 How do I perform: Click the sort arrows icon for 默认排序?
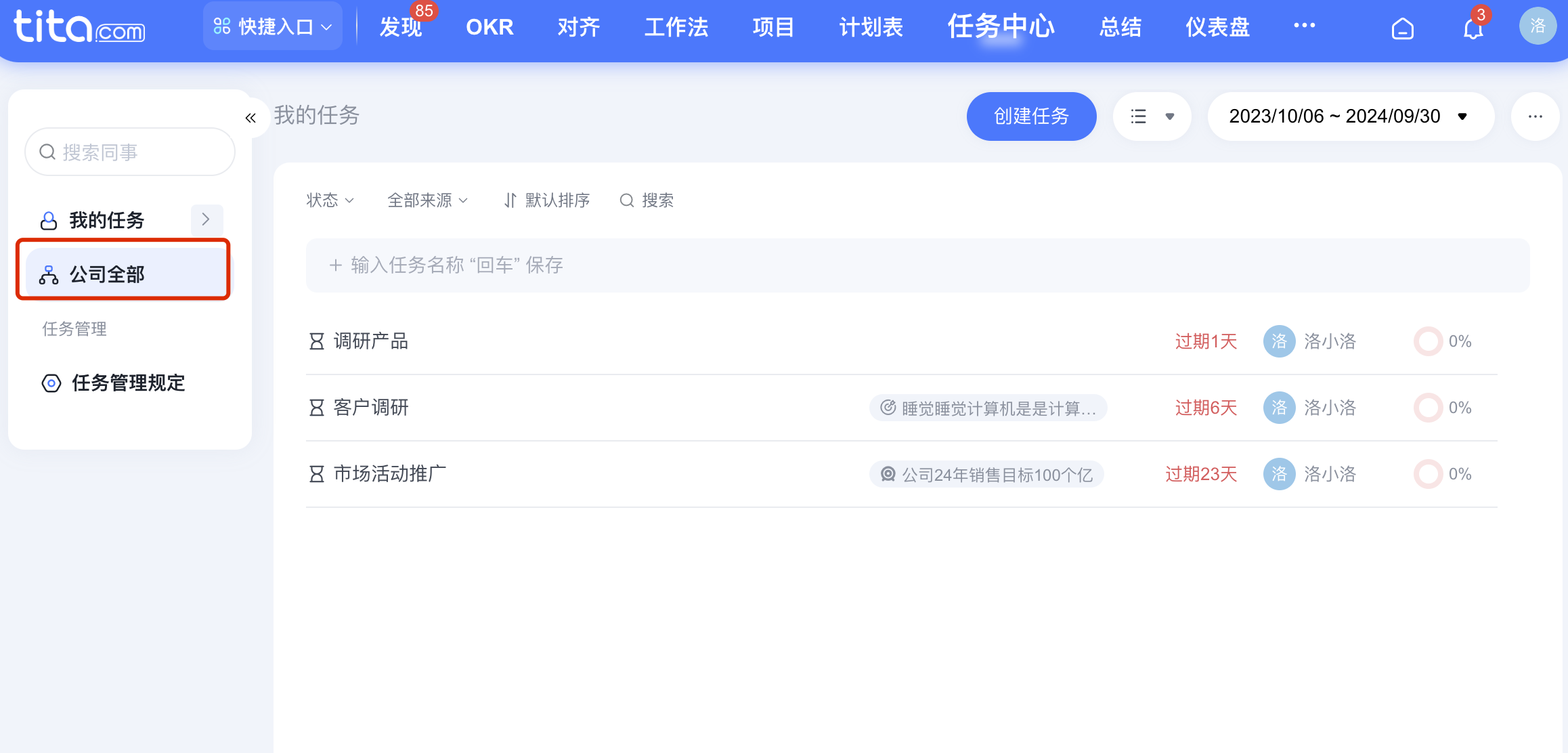(510, 200)
